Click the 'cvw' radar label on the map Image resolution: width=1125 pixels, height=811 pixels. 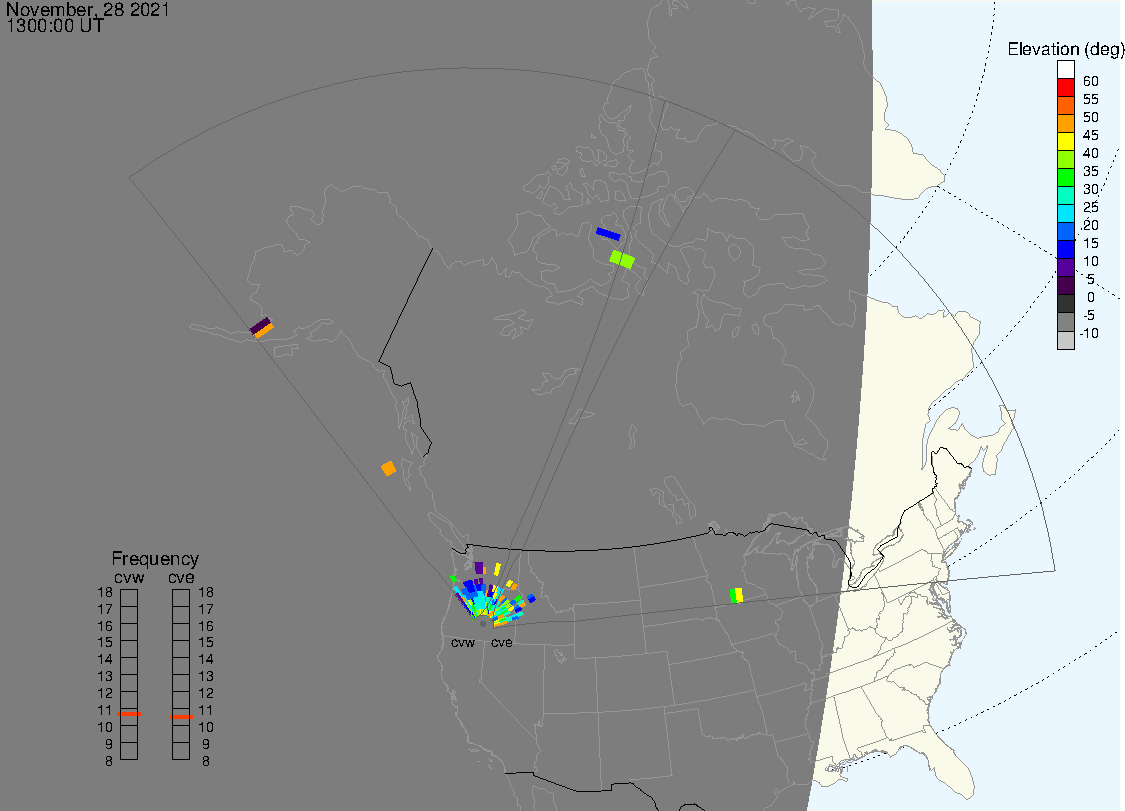click(x=463, y=642)
